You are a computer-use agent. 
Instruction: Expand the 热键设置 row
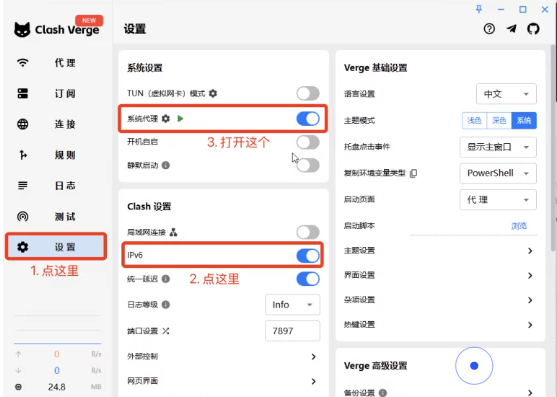(x=440, y=325)
